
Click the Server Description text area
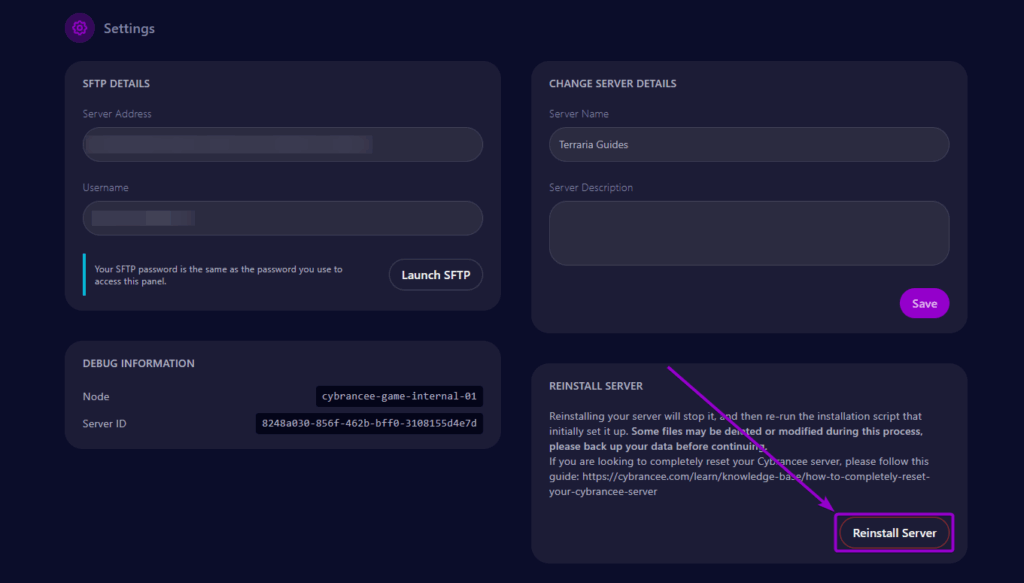(x=748, y=232)
